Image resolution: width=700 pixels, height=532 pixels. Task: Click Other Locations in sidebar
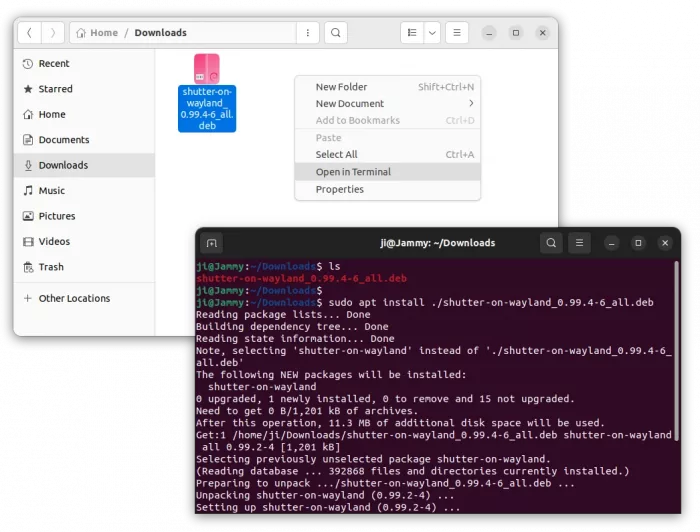tap(74, 298)
